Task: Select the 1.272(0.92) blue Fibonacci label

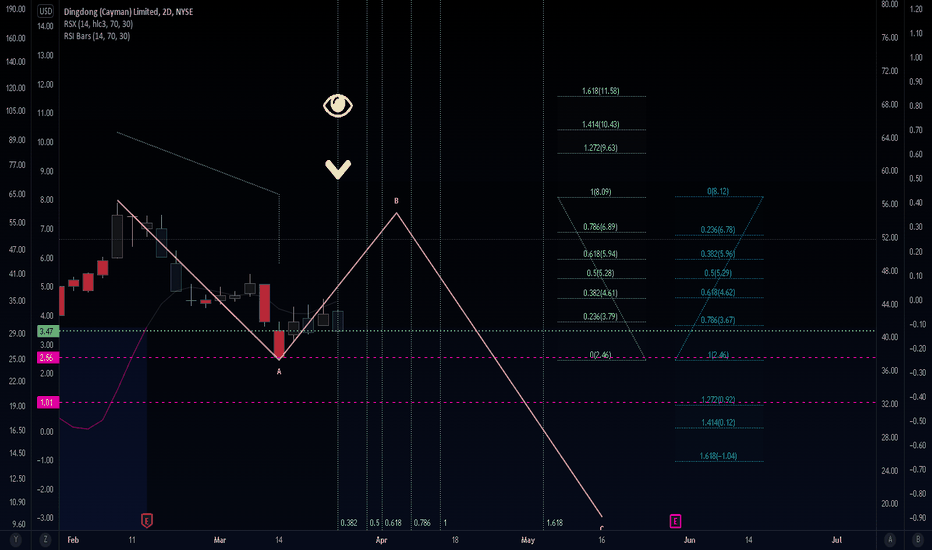Action: point(718,400)
